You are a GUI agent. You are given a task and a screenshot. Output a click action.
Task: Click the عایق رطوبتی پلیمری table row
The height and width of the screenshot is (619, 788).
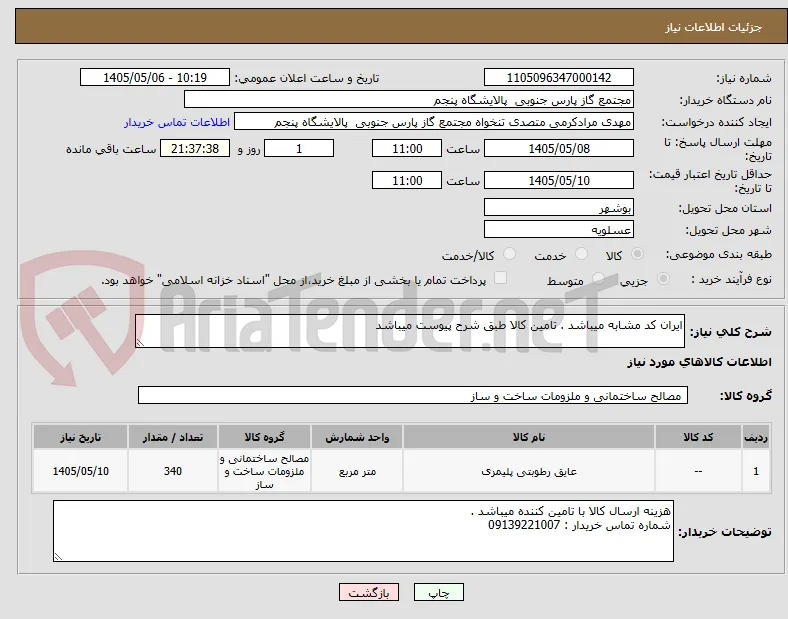pyautogui.click(x=402, y=471)
